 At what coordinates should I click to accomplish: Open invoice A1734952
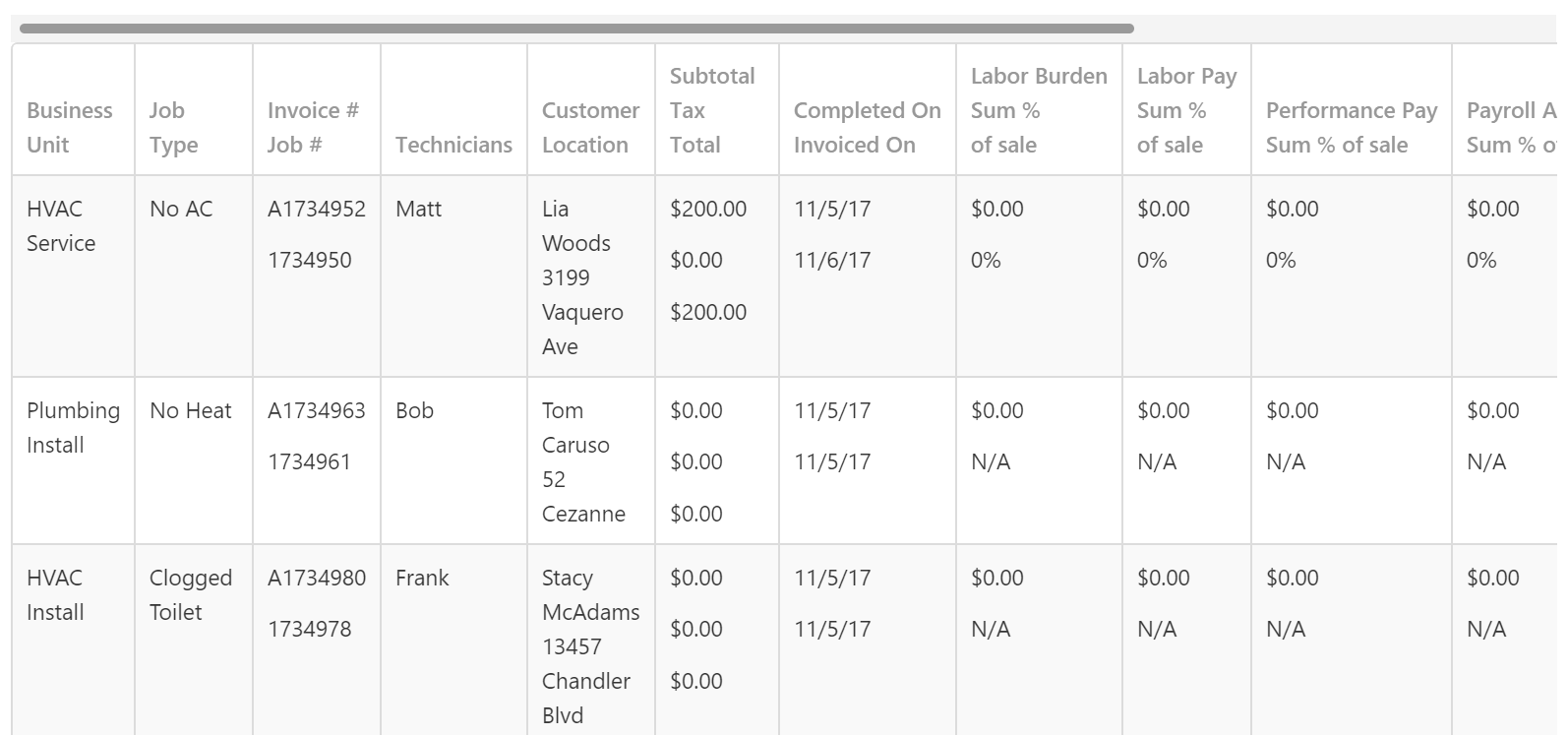click(x=317, y=209)
